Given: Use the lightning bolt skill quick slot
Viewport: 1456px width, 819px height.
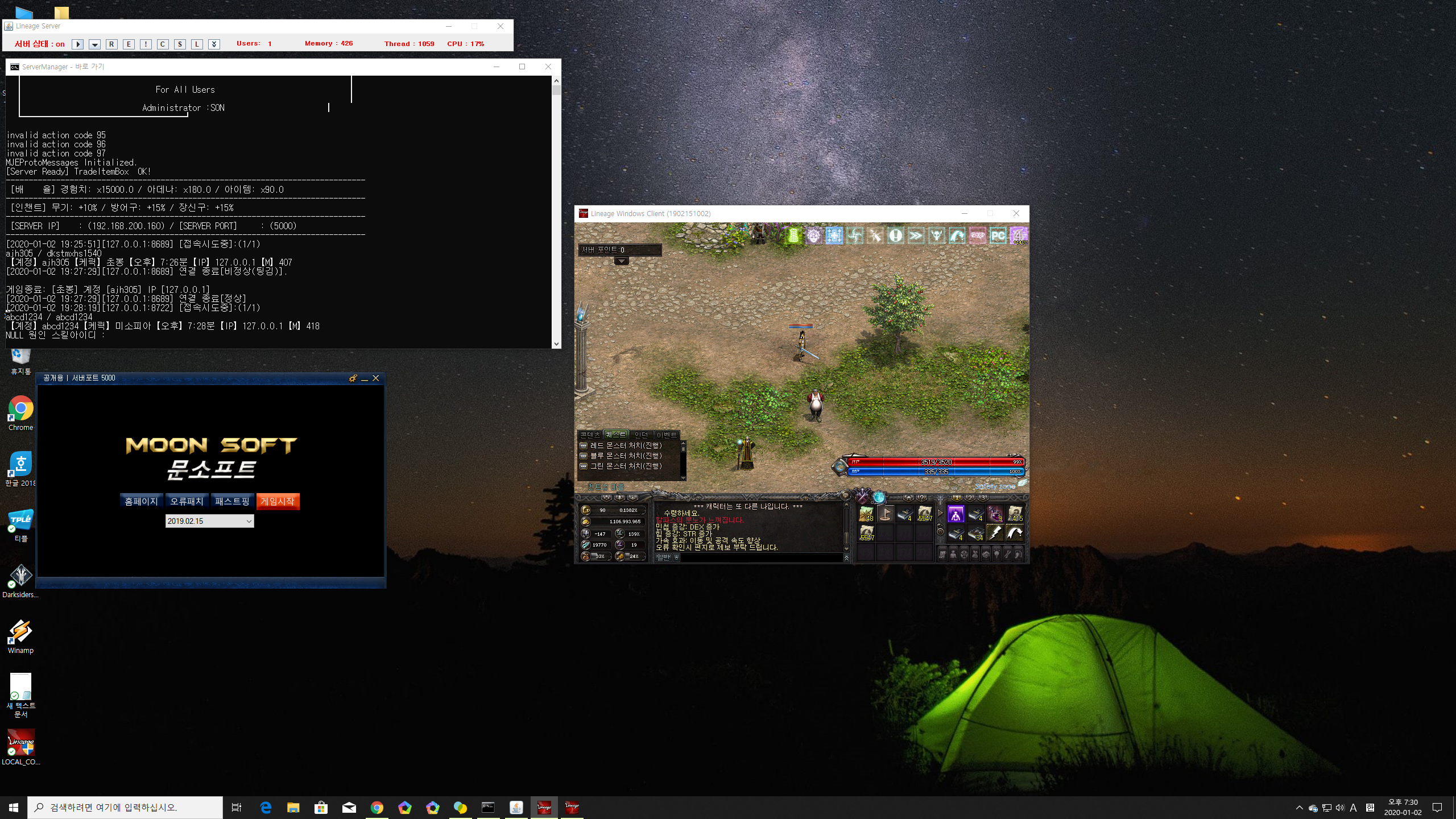Looking at the screenshot, I should [x=995, y=533].
